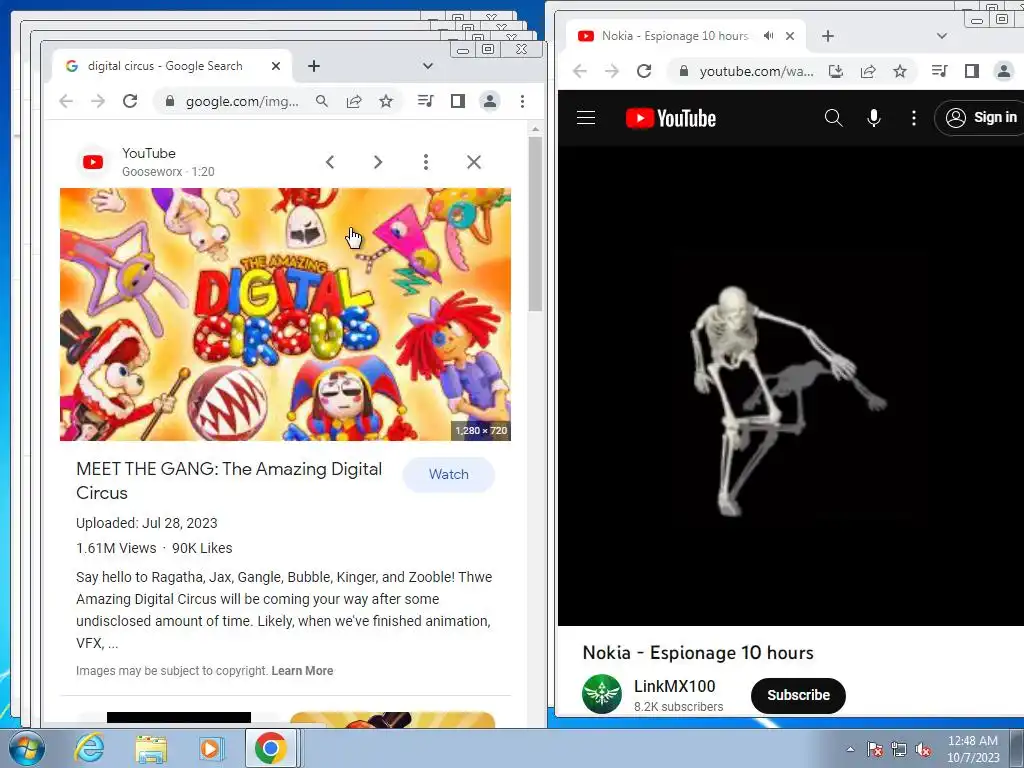Open profile avatar in Google Chrome window

tap(490, 101)
